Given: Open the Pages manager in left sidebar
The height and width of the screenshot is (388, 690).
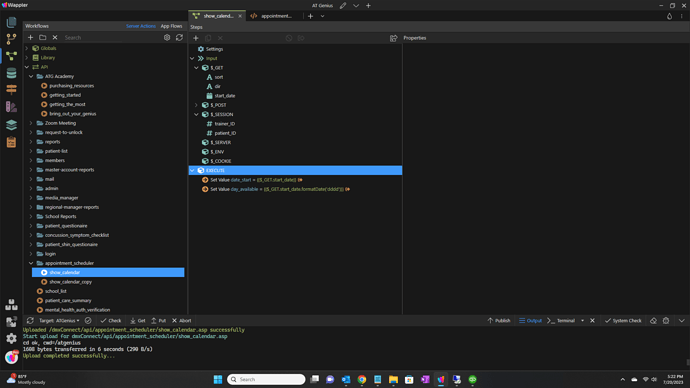Looking at the screenshot, I should [11, 22].
